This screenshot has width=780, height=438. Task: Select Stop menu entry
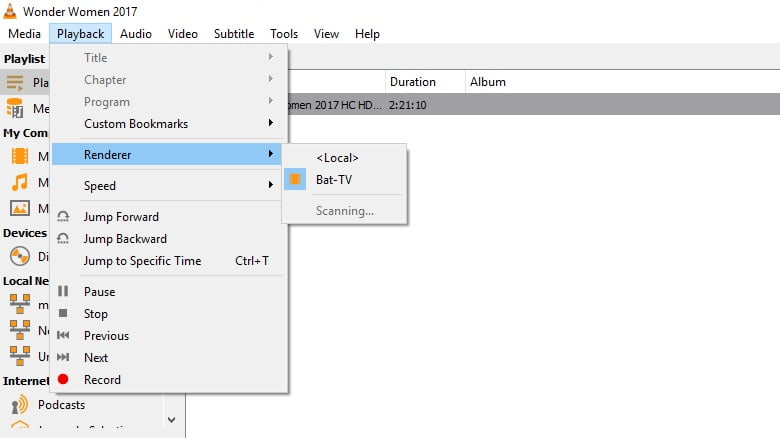click(x=169, y=314)
